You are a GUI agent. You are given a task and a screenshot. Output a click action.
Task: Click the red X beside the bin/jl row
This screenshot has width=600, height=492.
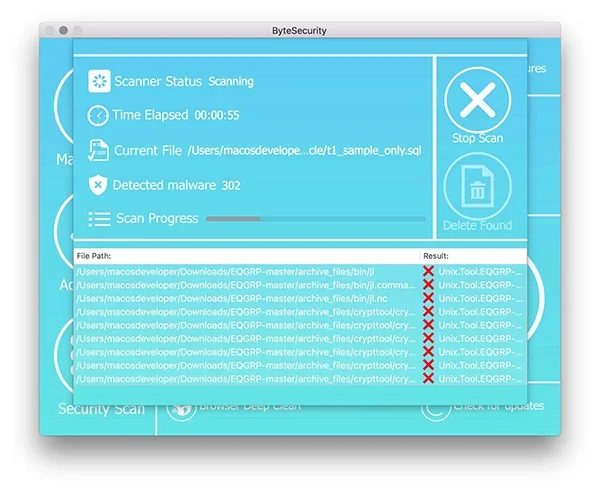(x=428, y=271)
